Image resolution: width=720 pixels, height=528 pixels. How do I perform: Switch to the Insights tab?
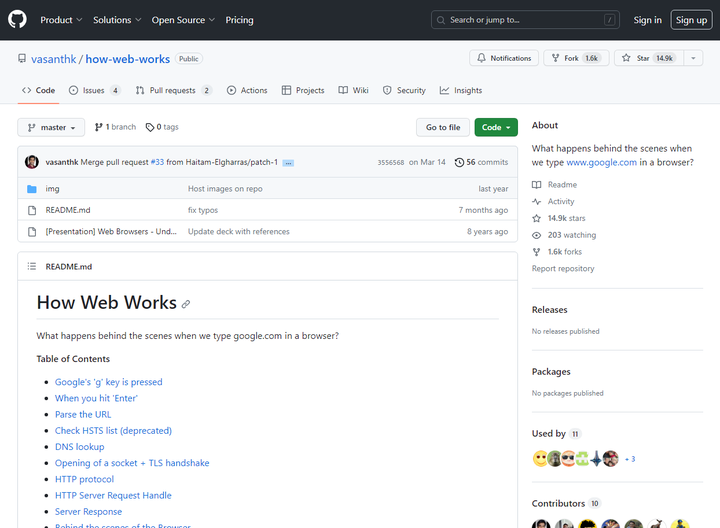(x=461, y=90)
